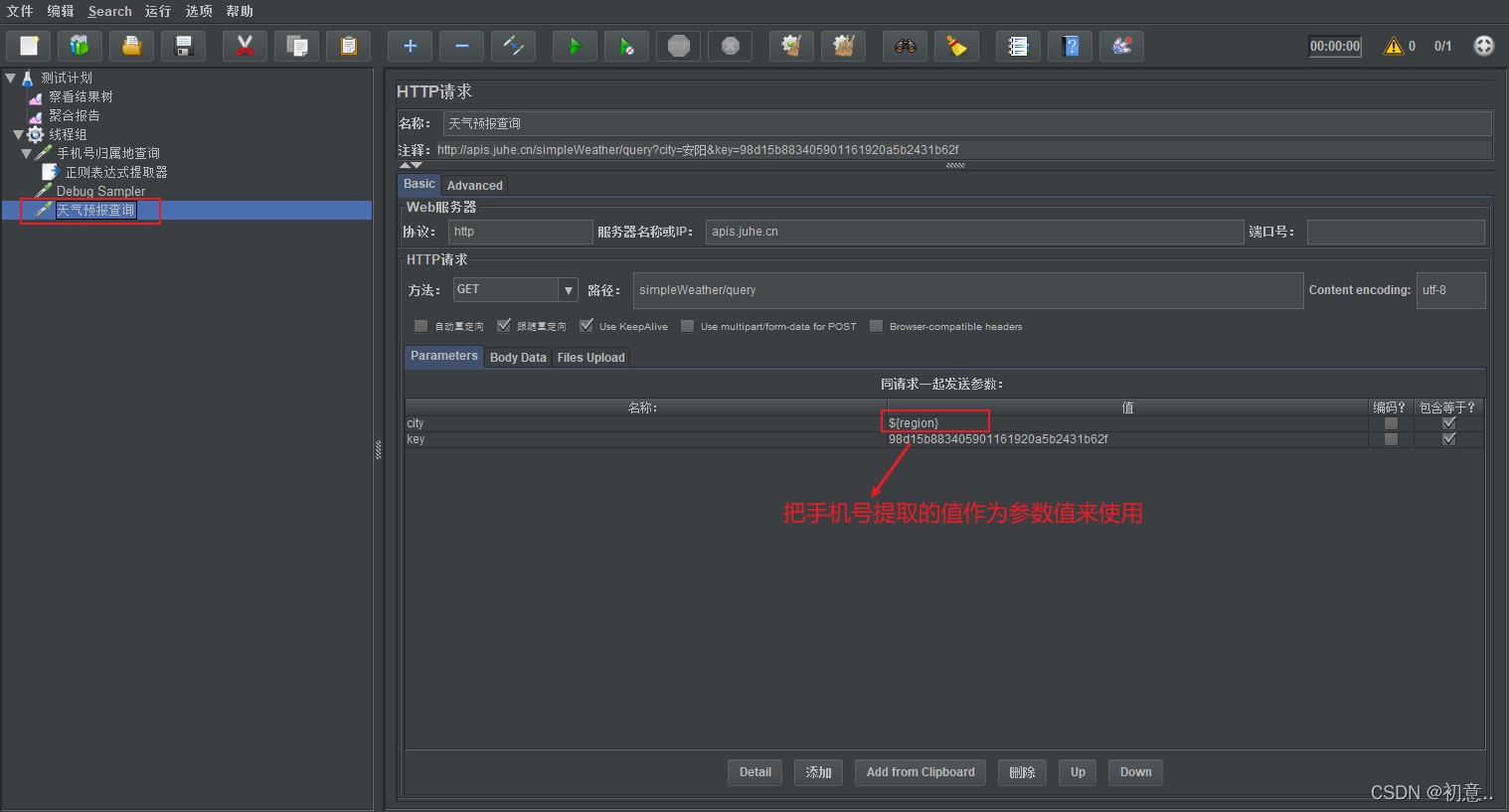This screenshot has height=812, width=1509.
Task: Click the green Start run icon
Action: pyautogui.click(x=575, y=46)
